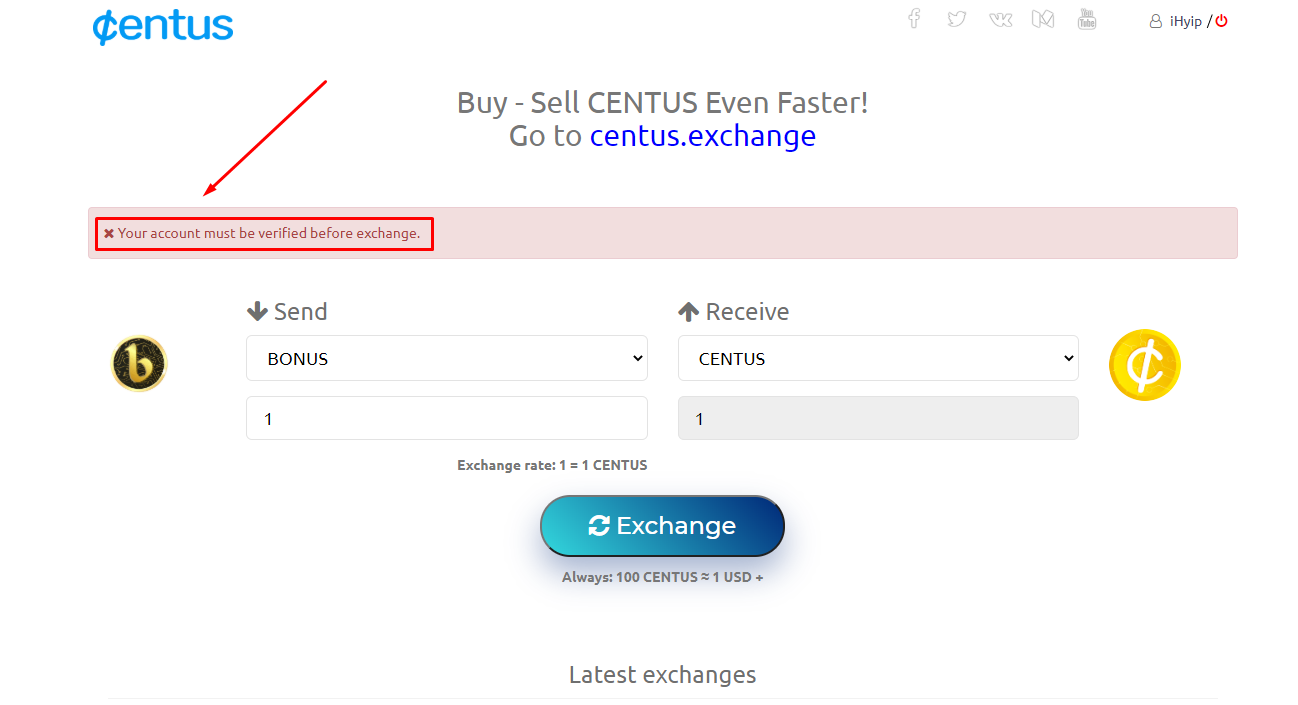Follow the centus.exchange link
Screen dimensions: 1298x705
point(702,136)
